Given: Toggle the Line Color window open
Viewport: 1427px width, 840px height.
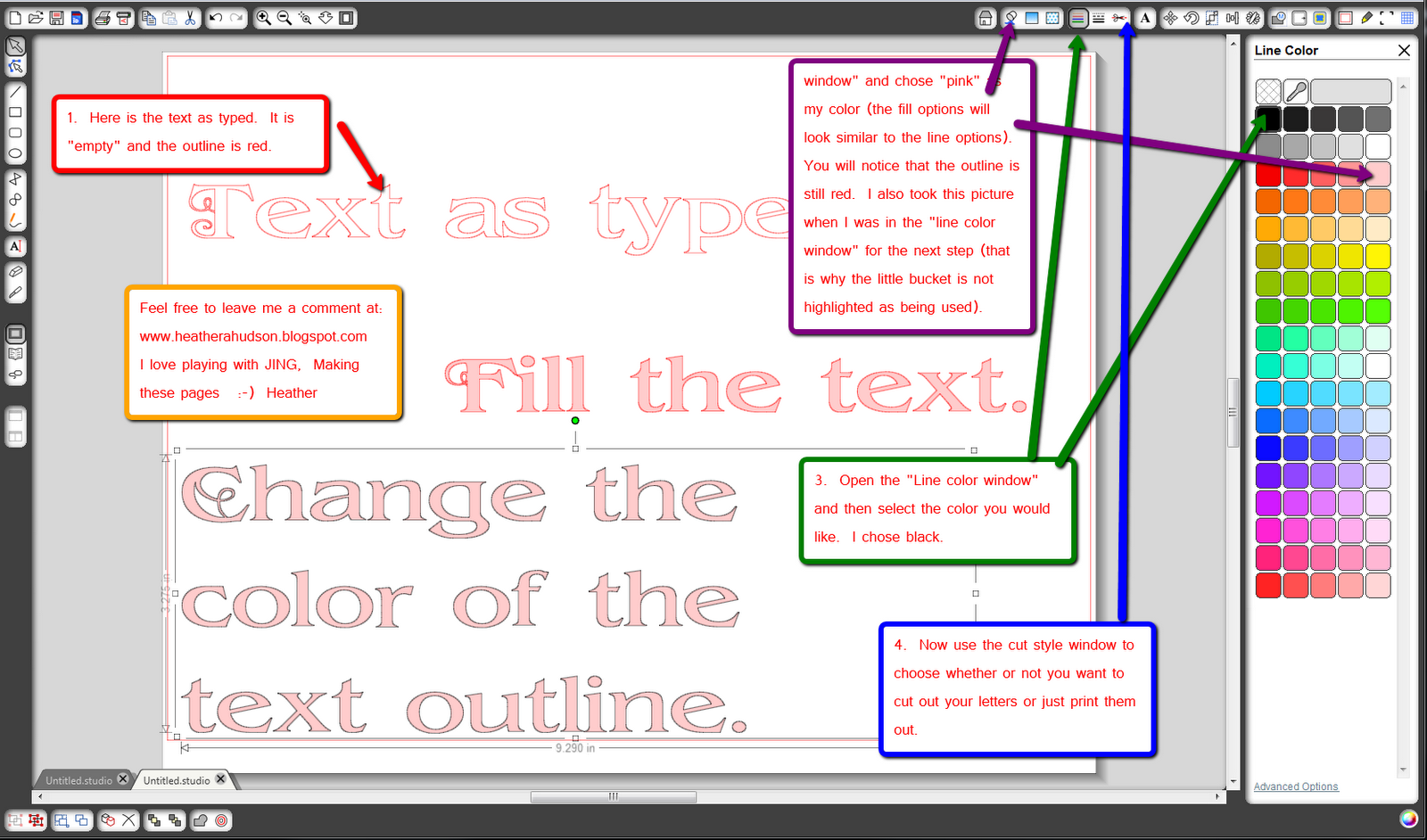Looking at the screenshot, I should tap(1077, 18).
